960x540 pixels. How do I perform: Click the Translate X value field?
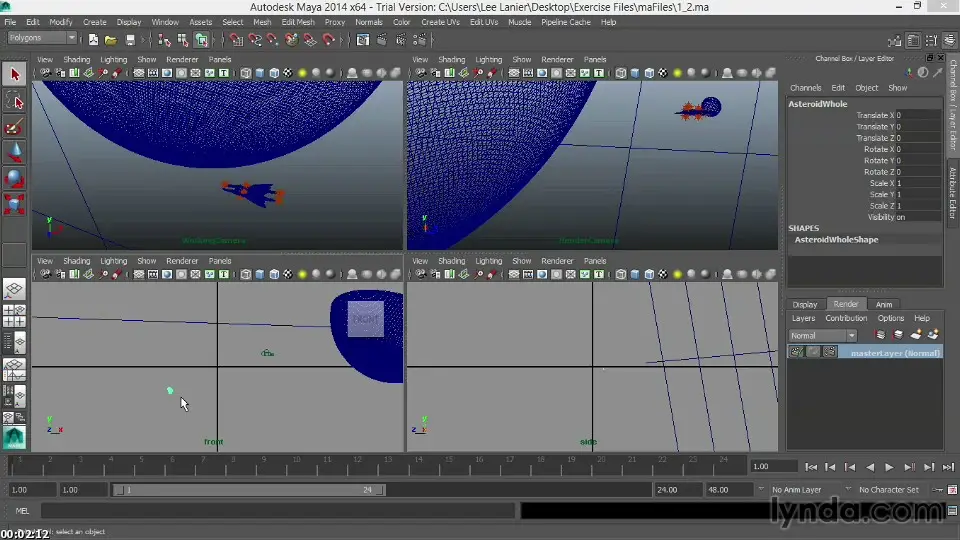tap(918, 115)
